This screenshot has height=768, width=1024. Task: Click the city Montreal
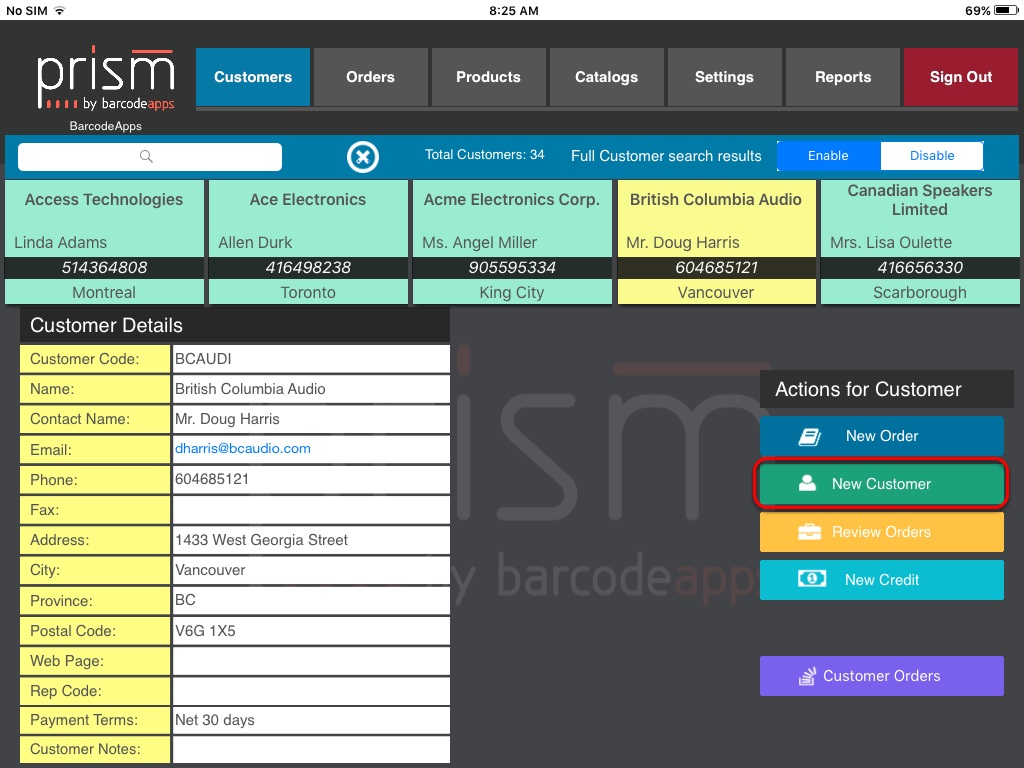point(104,293)
